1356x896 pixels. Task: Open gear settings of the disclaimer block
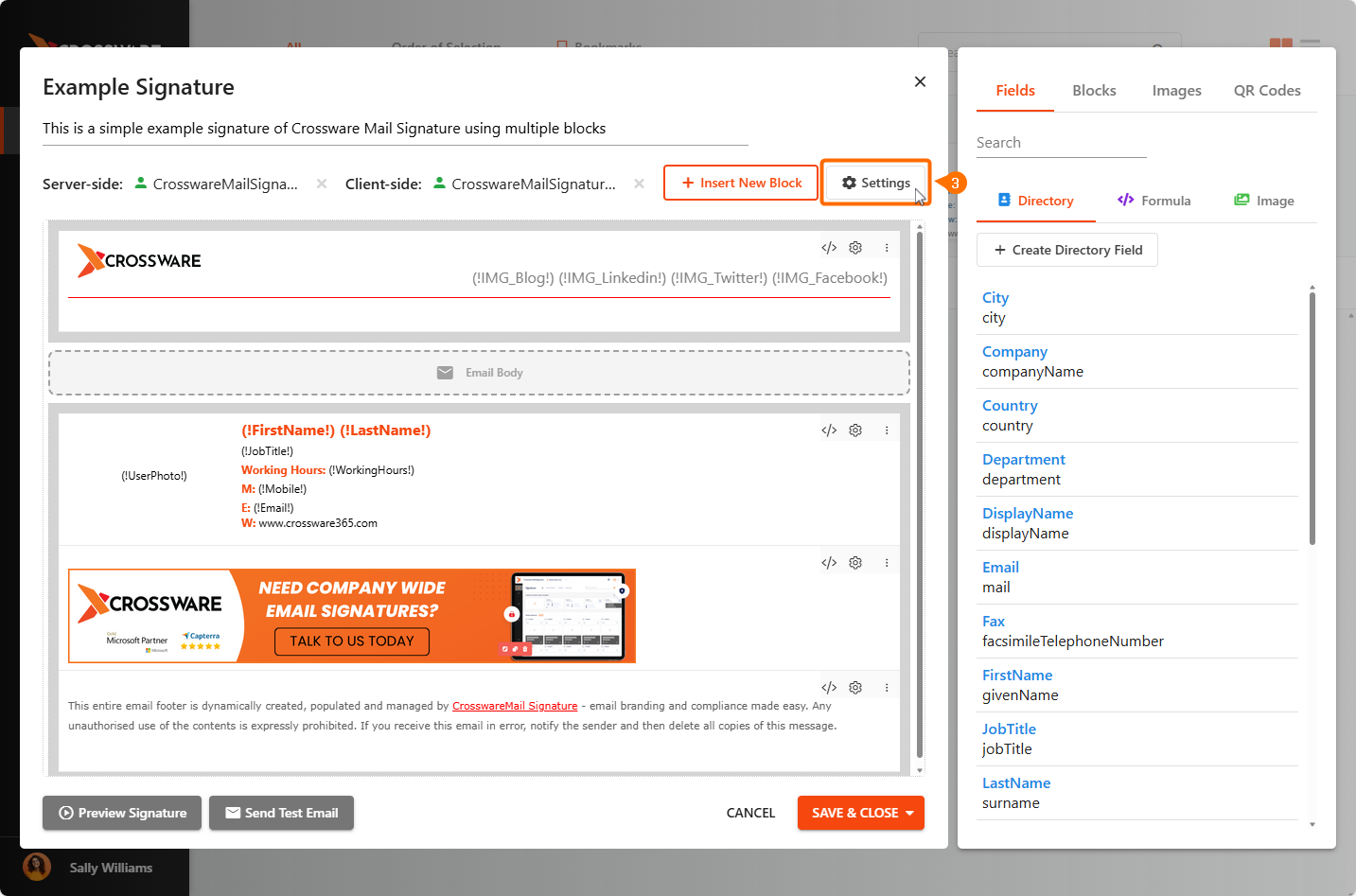coord(855,688)
